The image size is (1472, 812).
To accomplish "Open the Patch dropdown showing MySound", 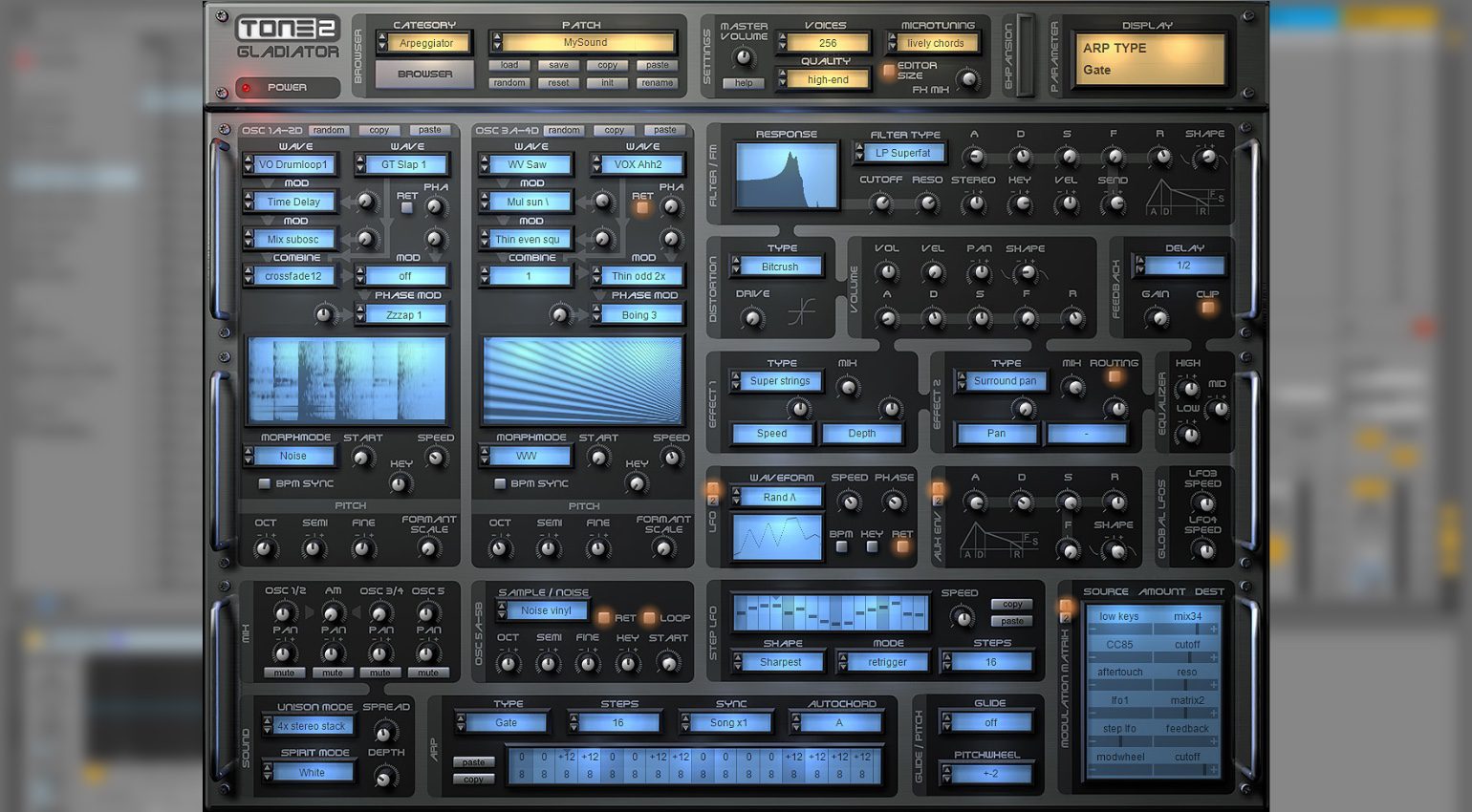I will point(583,43).
